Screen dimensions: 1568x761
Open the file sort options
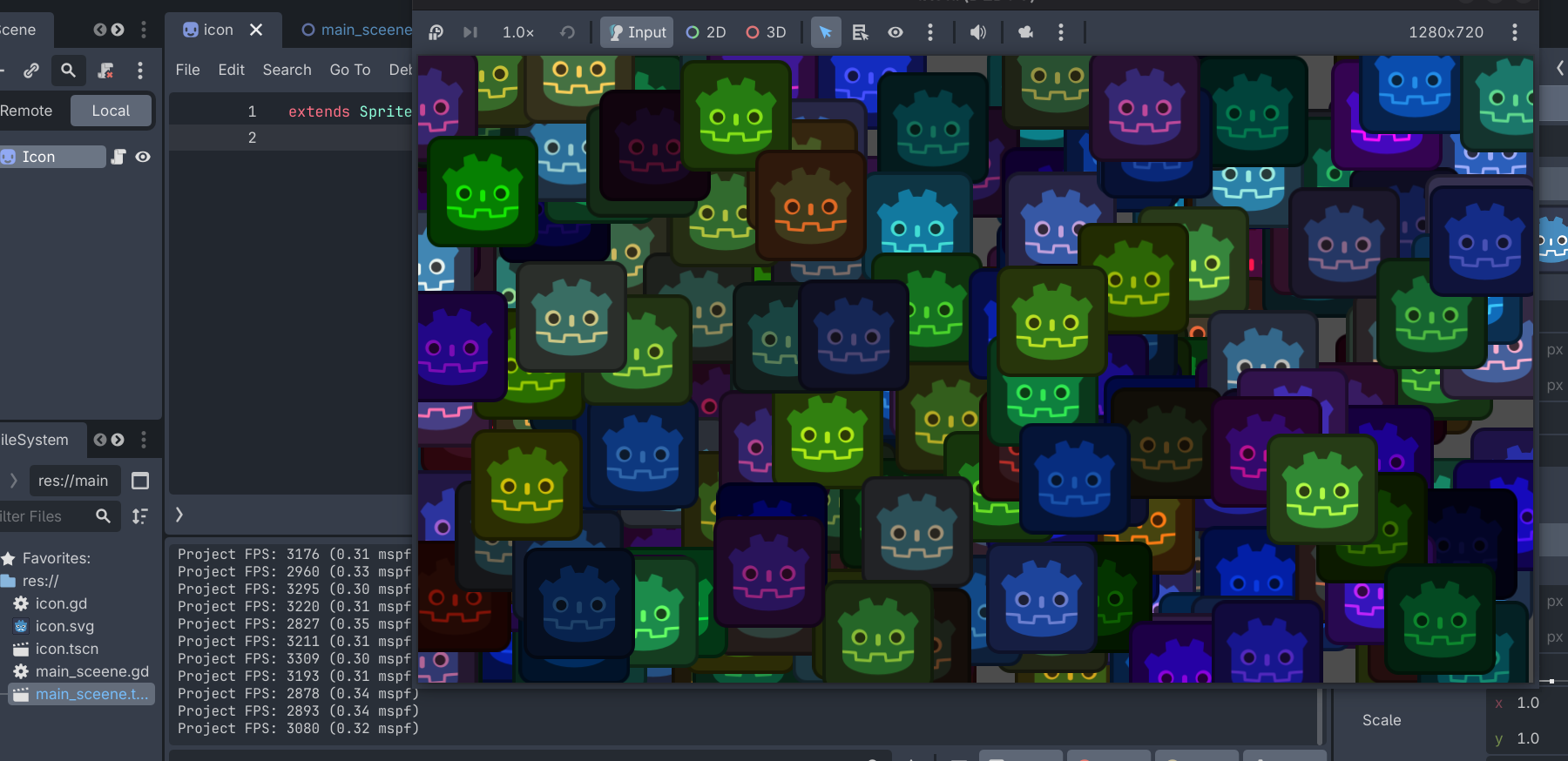pos(140,516)
